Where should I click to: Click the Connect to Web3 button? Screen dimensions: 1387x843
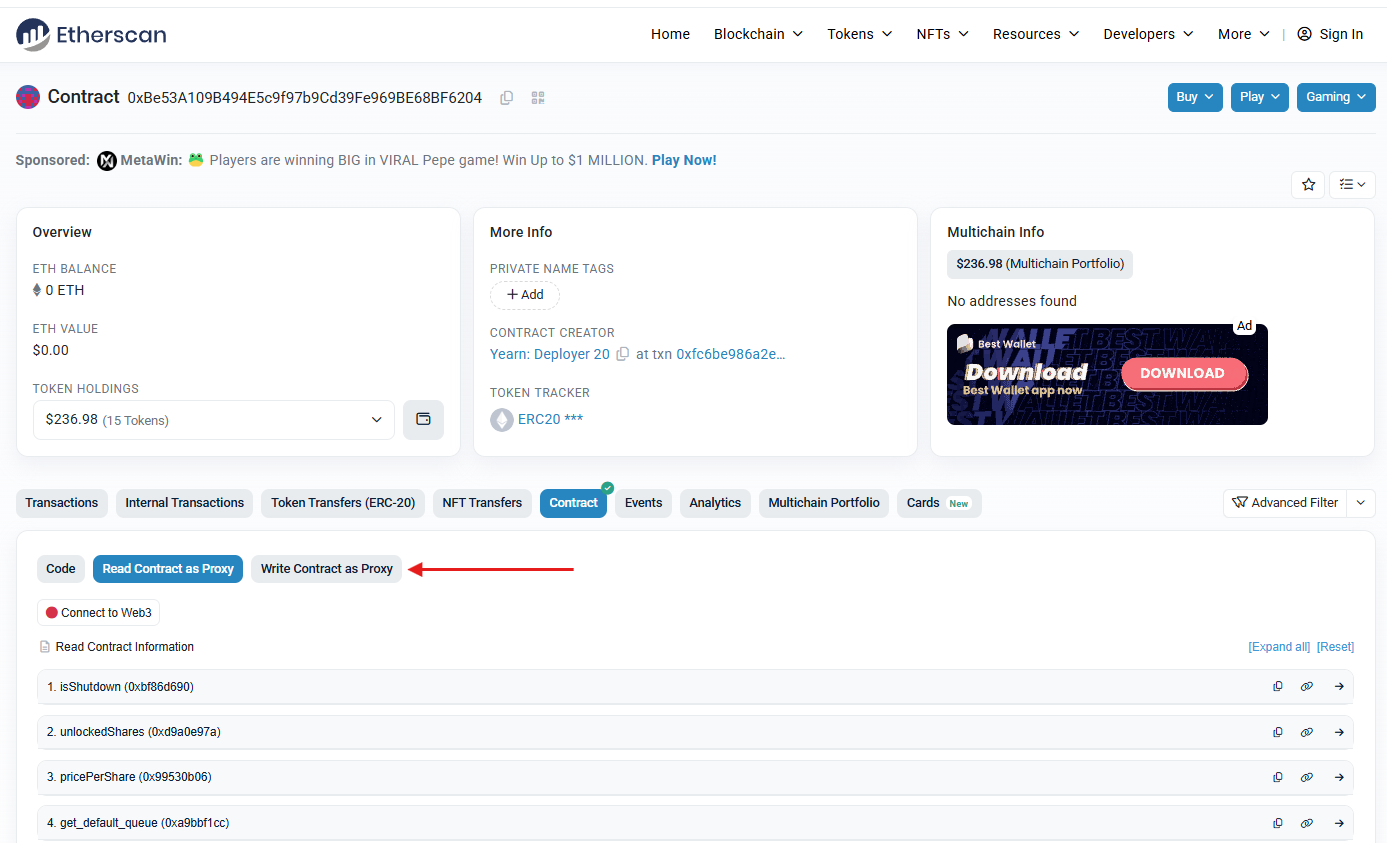[98, 613]
